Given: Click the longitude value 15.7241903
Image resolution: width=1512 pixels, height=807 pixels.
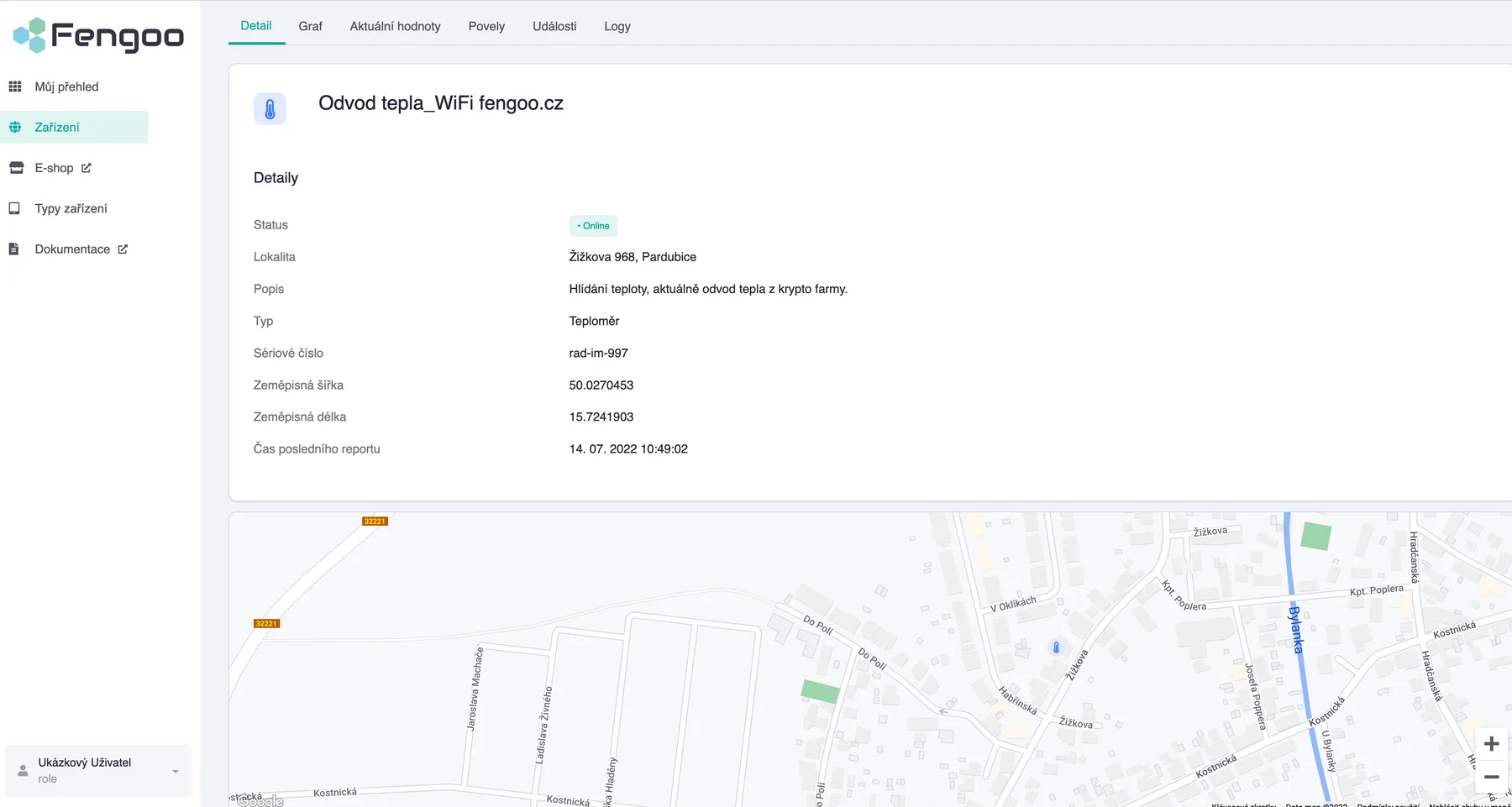Looking at the screenshot, I should tap(601, 417).
